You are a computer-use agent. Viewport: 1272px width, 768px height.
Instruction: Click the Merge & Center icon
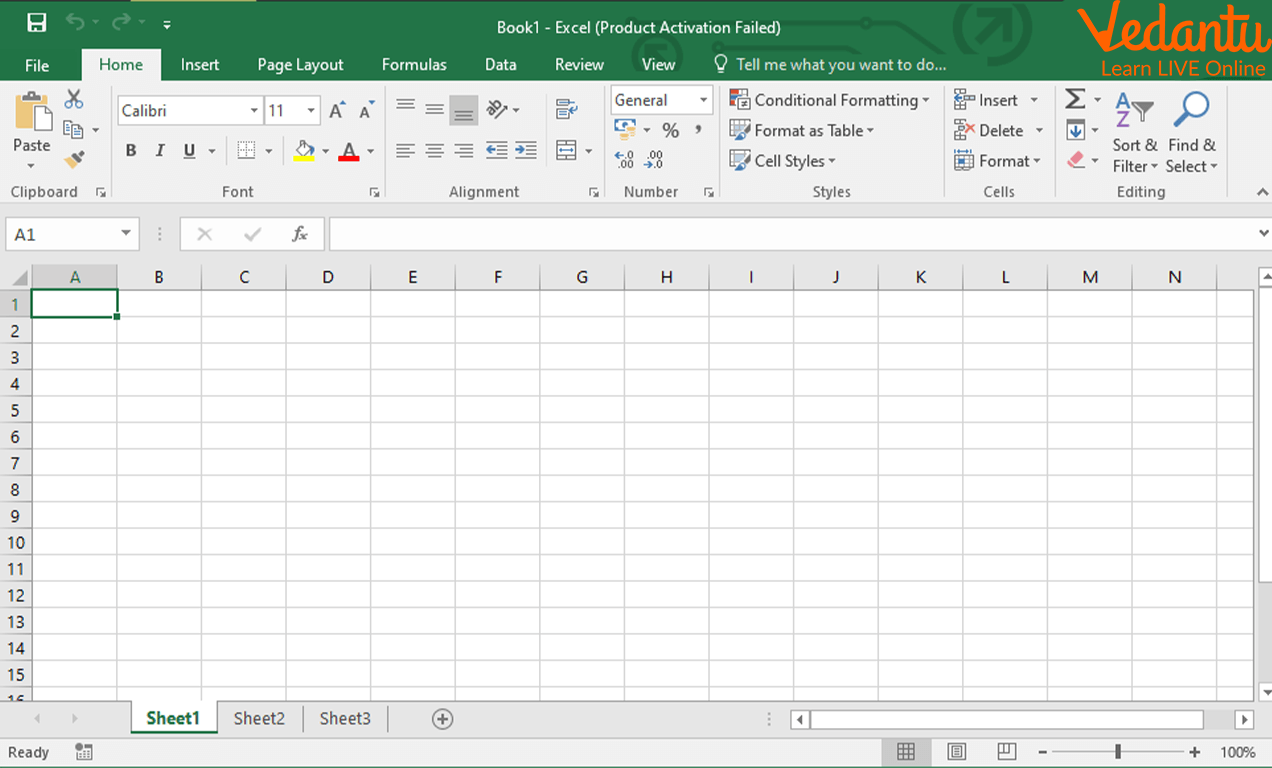coord(567,151)
